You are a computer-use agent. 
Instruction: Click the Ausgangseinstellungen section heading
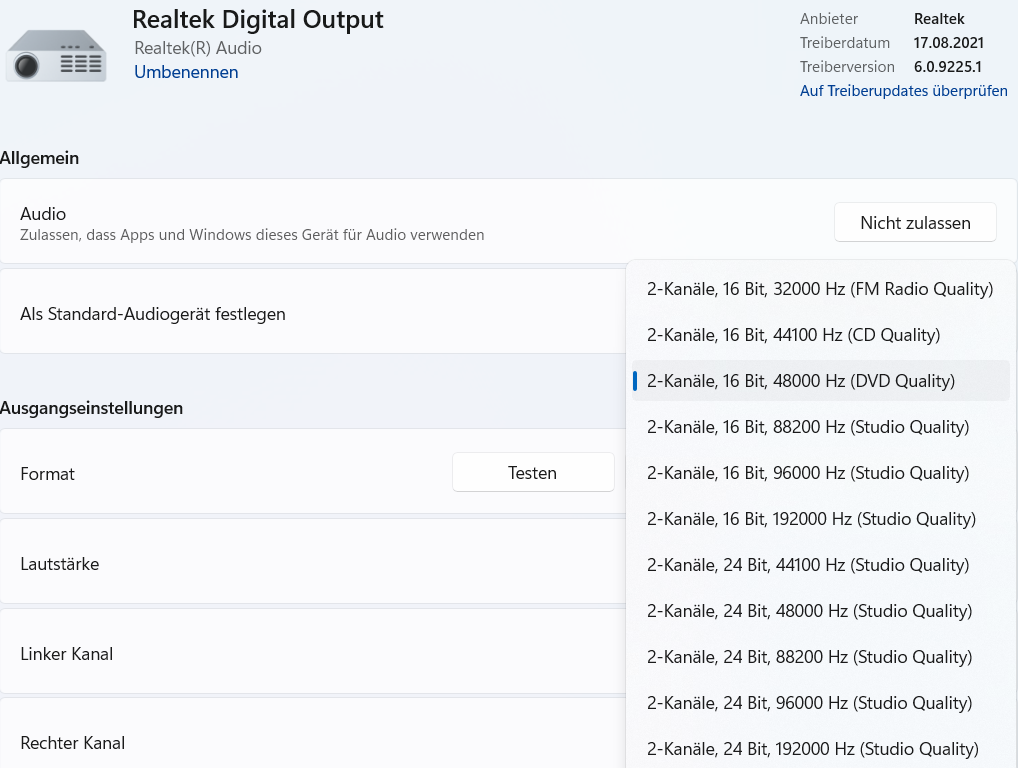tap(92, 408)
